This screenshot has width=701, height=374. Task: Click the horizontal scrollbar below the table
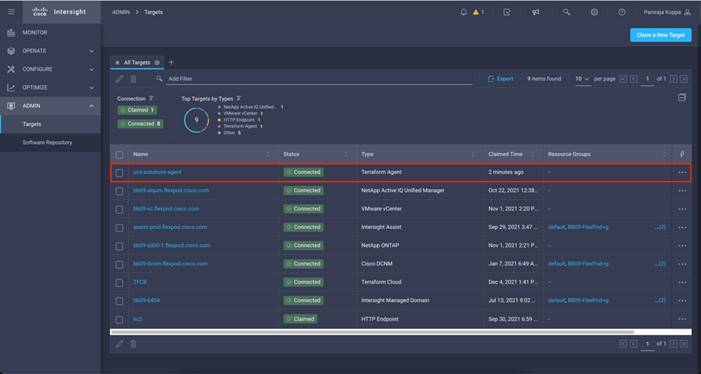click(x=372, y=332)
